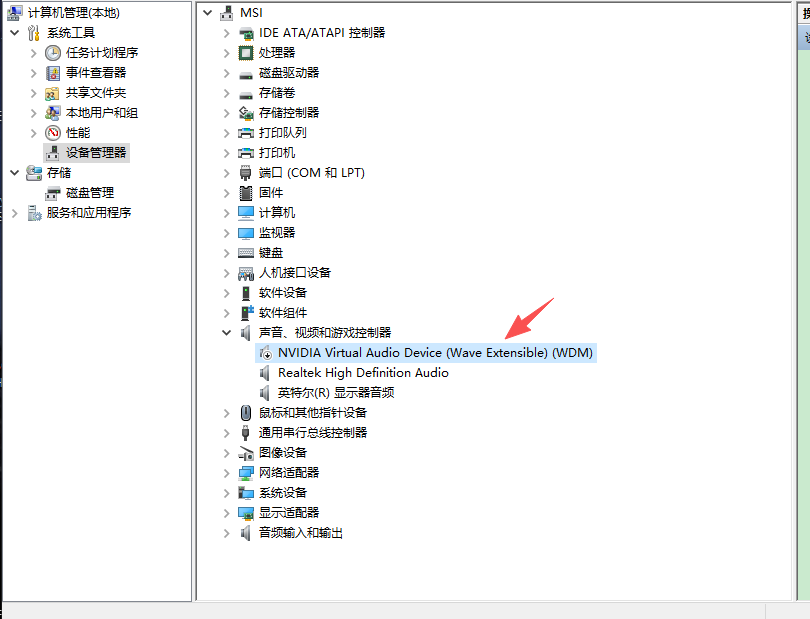Collapse the MSI computer root node
The width and height of the screenshot is (810, 619).
click(x=207, y=13)
